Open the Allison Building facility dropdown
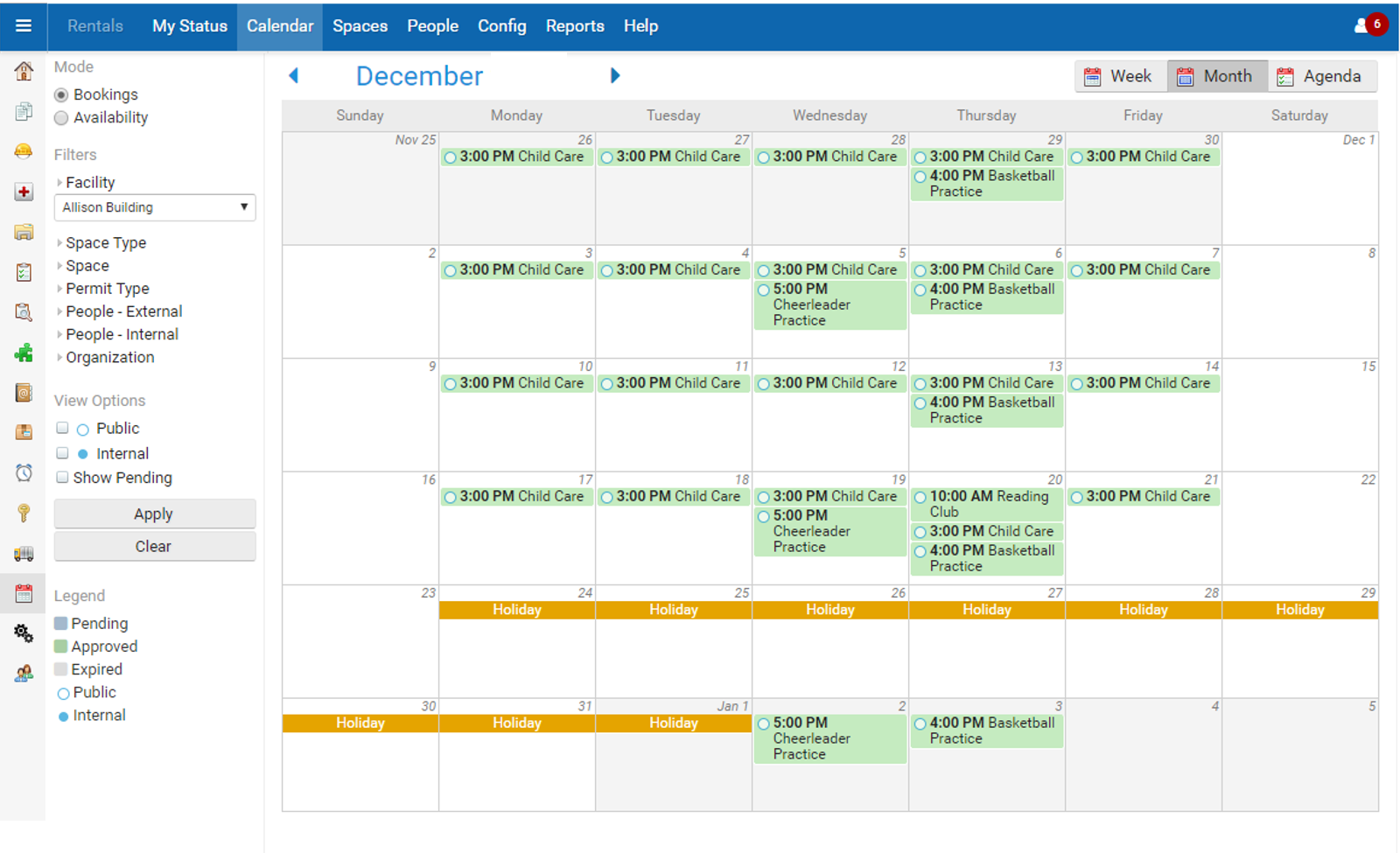Image resolution: width=1400 pixels, height=853 pixels. [x=155, y=207]
